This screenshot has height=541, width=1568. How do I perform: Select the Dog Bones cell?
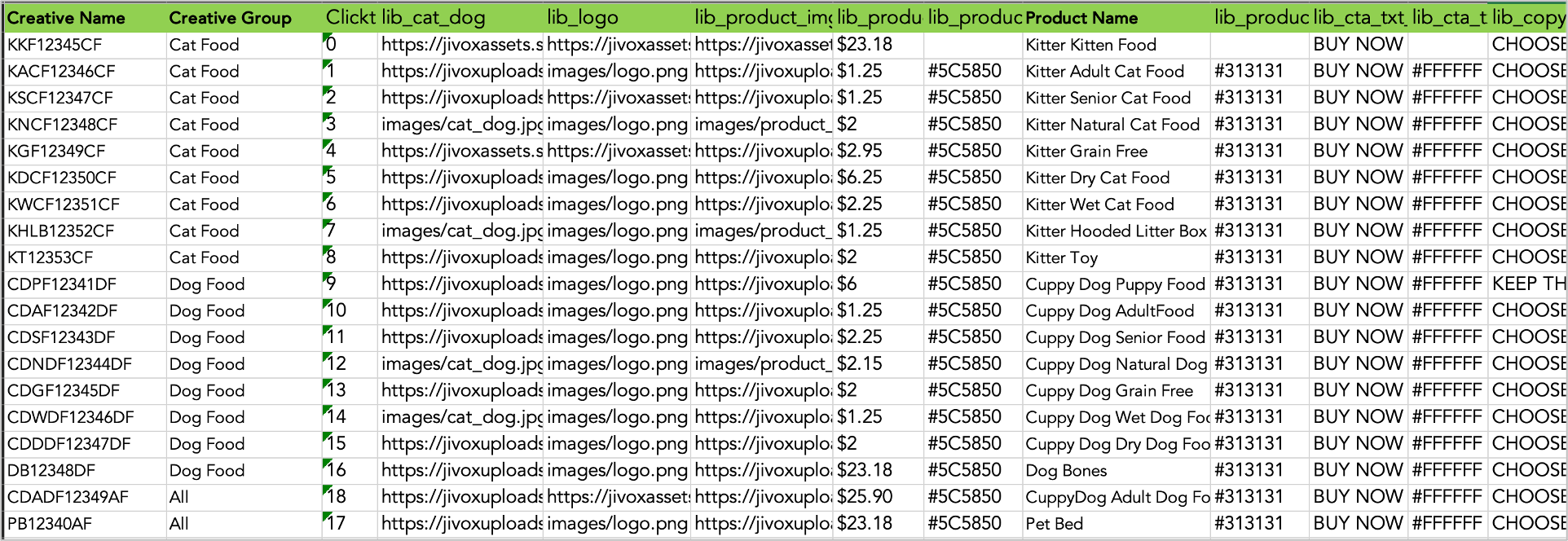(1117, 471)
